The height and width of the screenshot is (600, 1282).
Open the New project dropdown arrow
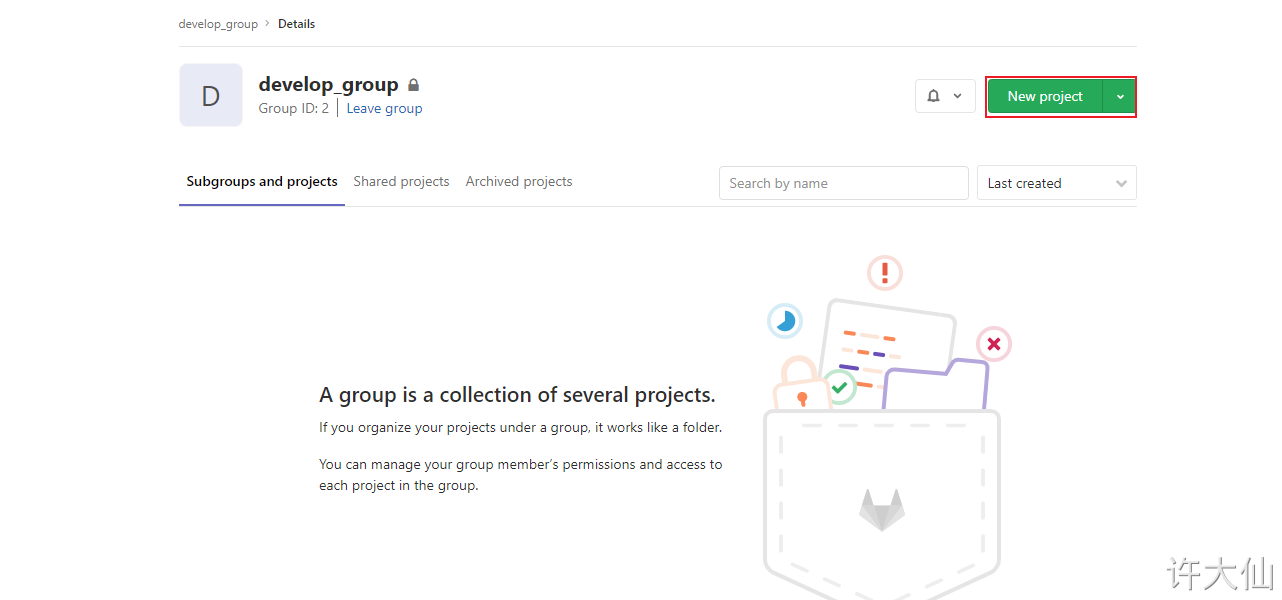coord(1120,97)
